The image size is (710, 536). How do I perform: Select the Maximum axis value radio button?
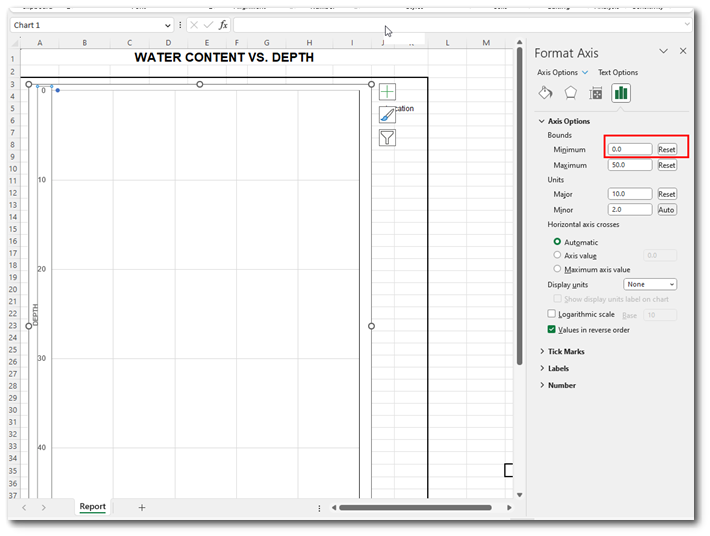click(x=557, y=269)
